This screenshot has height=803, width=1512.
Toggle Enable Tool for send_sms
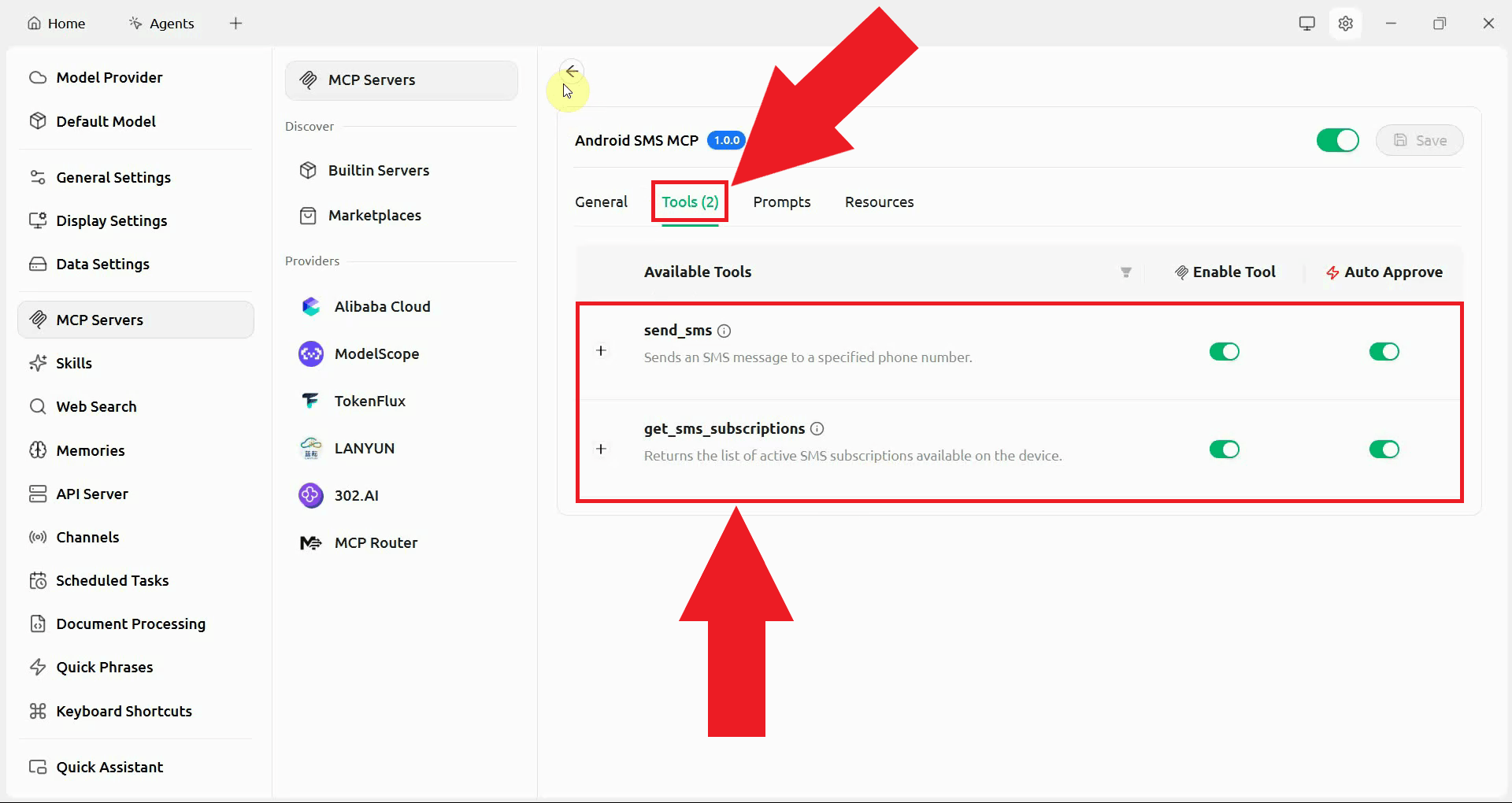click(1225, 351)
